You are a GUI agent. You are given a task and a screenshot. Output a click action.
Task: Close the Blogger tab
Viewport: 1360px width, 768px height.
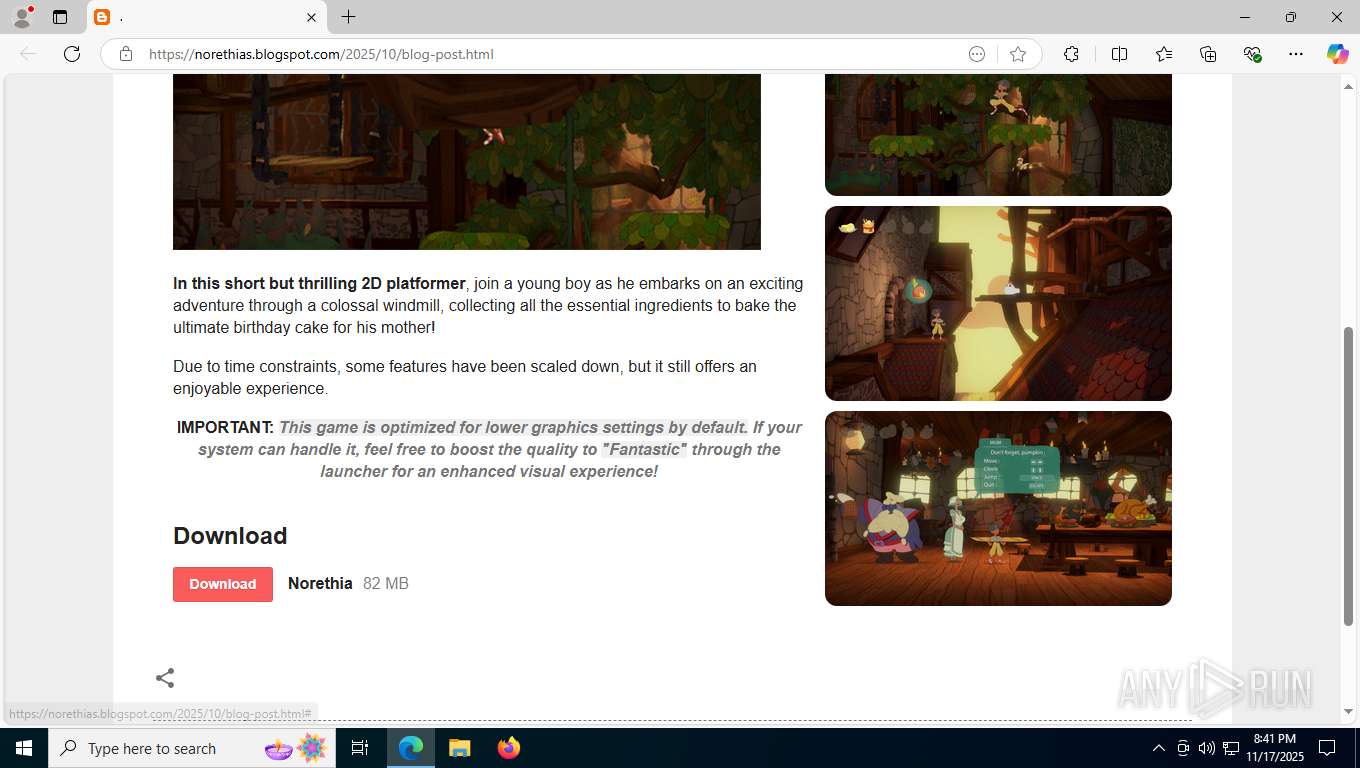tap(311, 17)
